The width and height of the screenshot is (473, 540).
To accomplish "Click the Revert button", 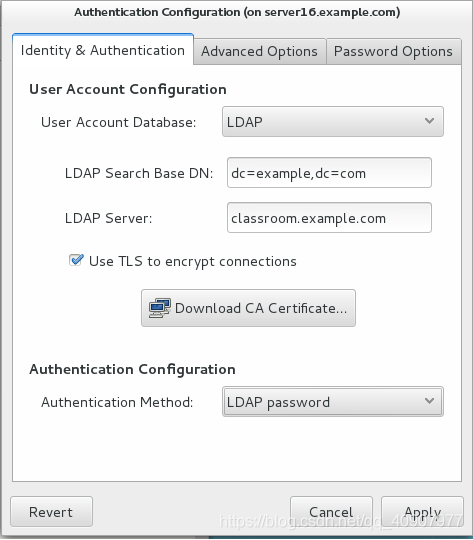I will (x=51, y=512).
